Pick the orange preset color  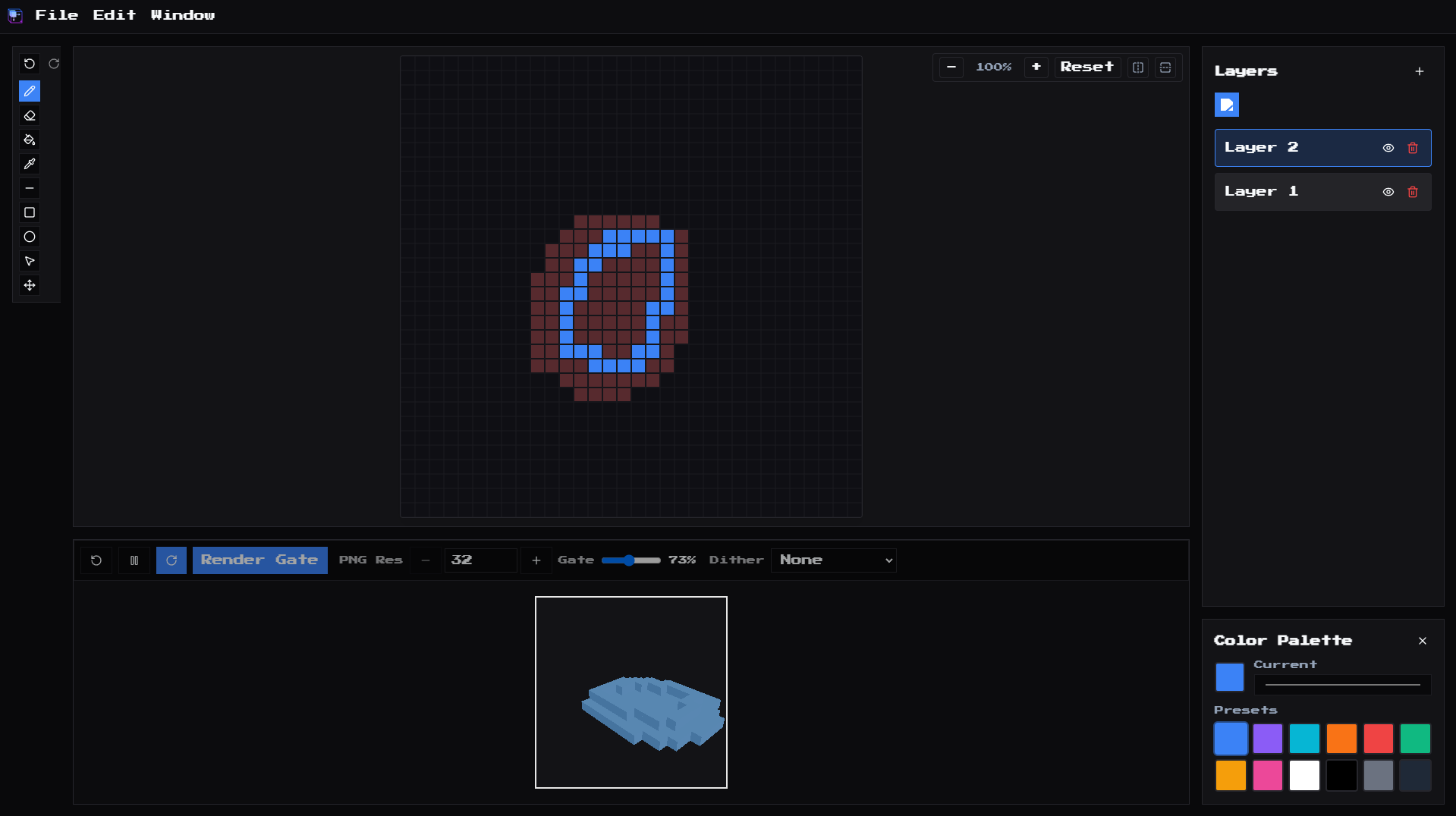coord(1341,739)
